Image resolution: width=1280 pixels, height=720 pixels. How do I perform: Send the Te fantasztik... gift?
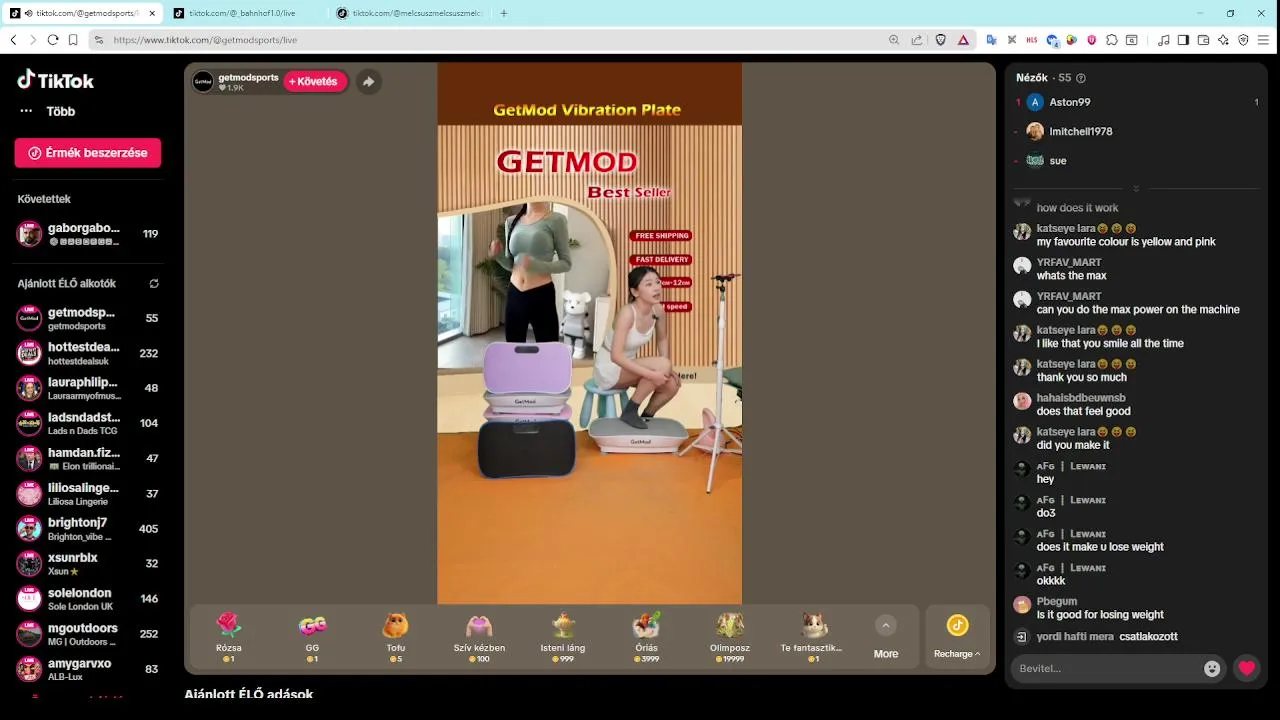pyautogui.click(x=812, y=637)
